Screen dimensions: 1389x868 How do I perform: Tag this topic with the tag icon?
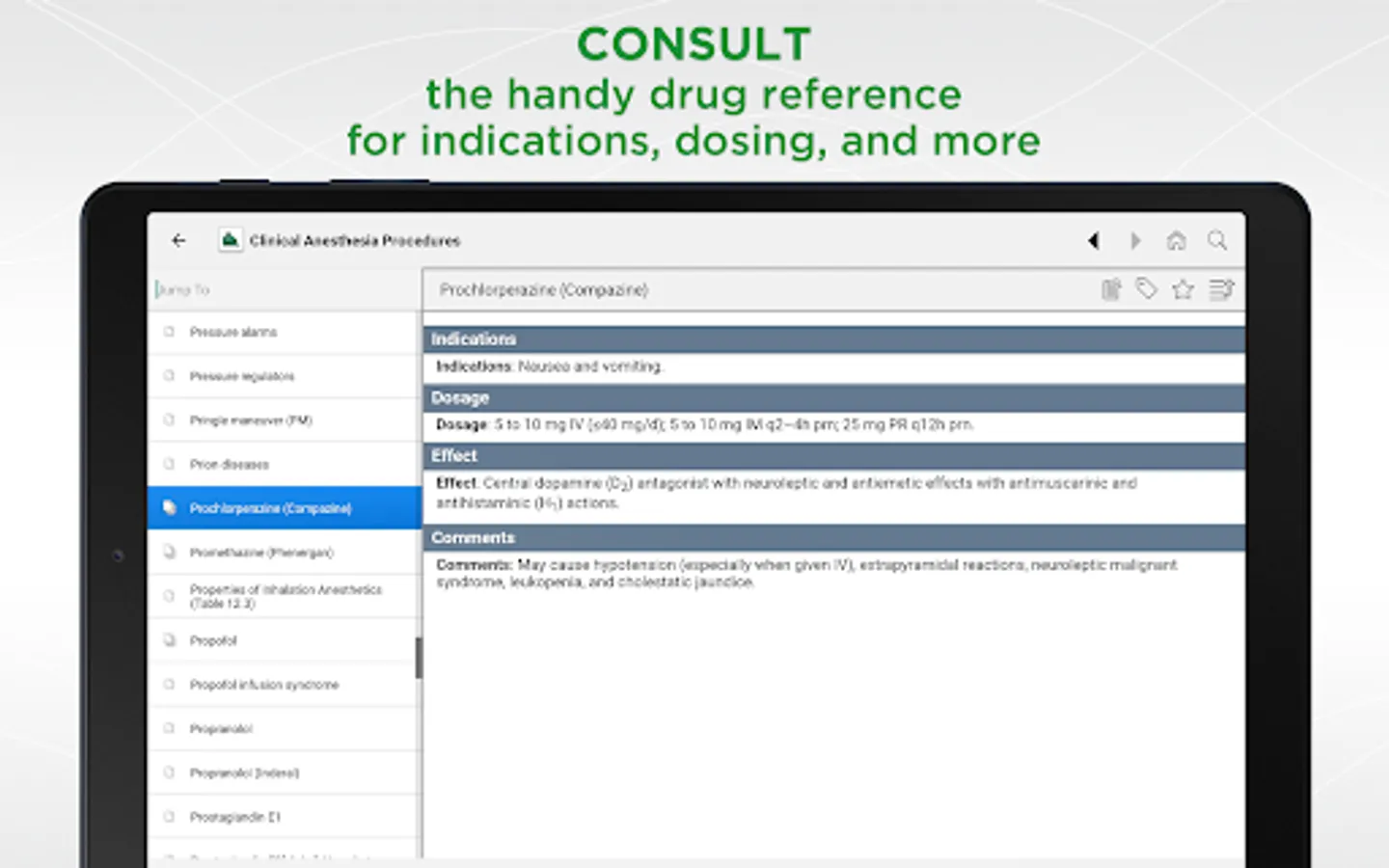[1147, 289]
